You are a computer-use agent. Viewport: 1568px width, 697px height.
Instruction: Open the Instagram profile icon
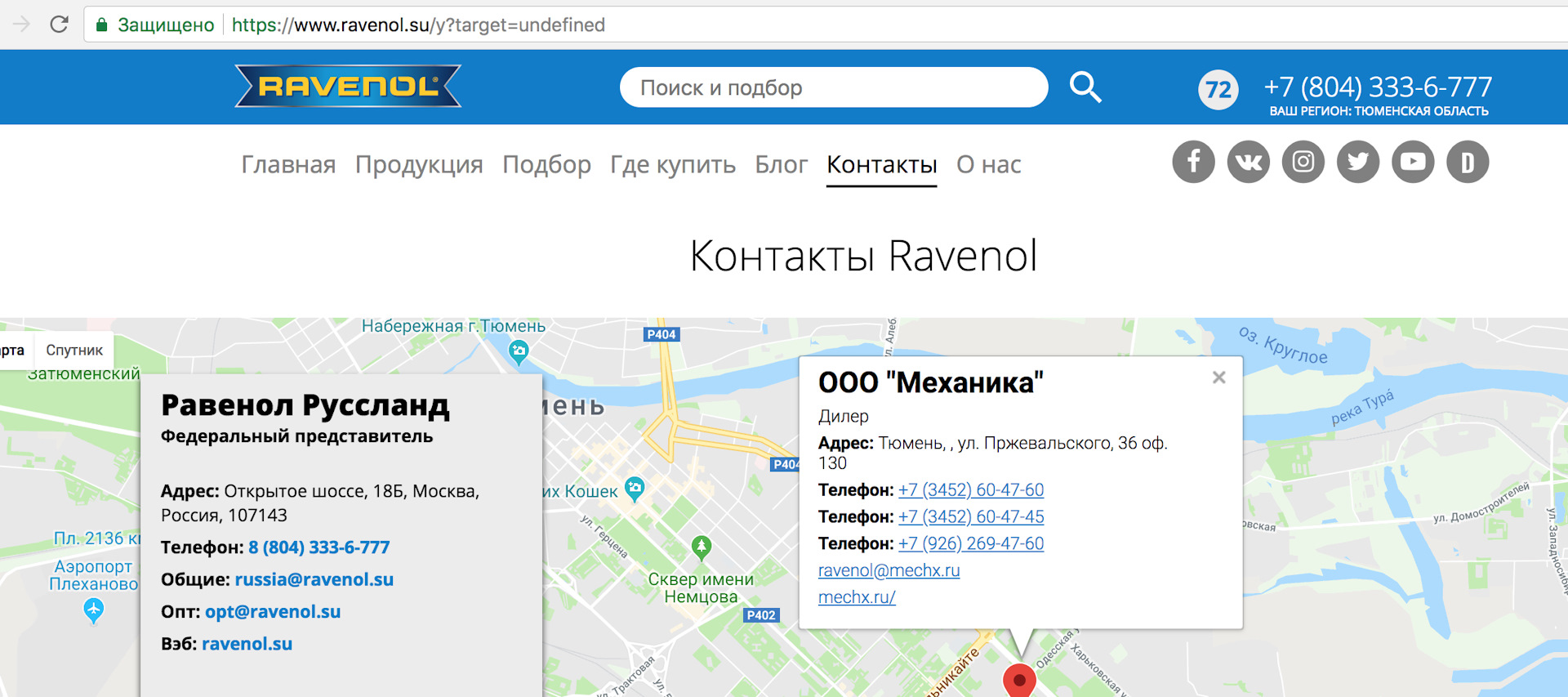[1303, 162]
